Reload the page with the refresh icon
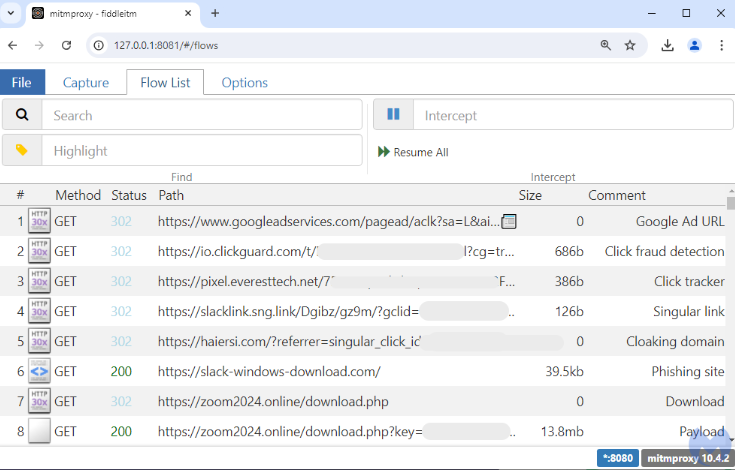Viewport: 735px width, 470px height. pyautogui.click(x=67, y=45)
